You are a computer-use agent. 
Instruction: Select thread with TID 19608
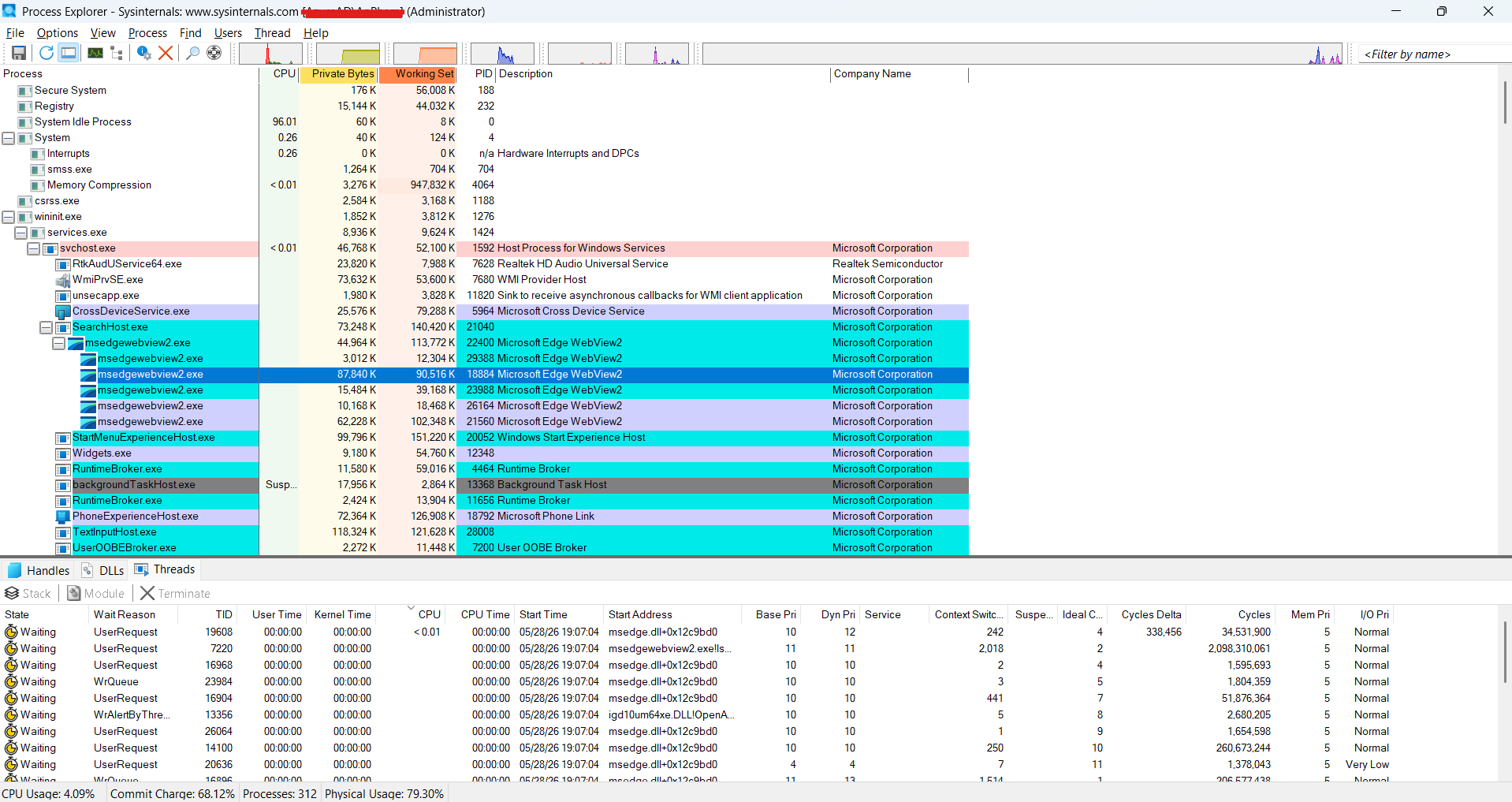point(697,632)
